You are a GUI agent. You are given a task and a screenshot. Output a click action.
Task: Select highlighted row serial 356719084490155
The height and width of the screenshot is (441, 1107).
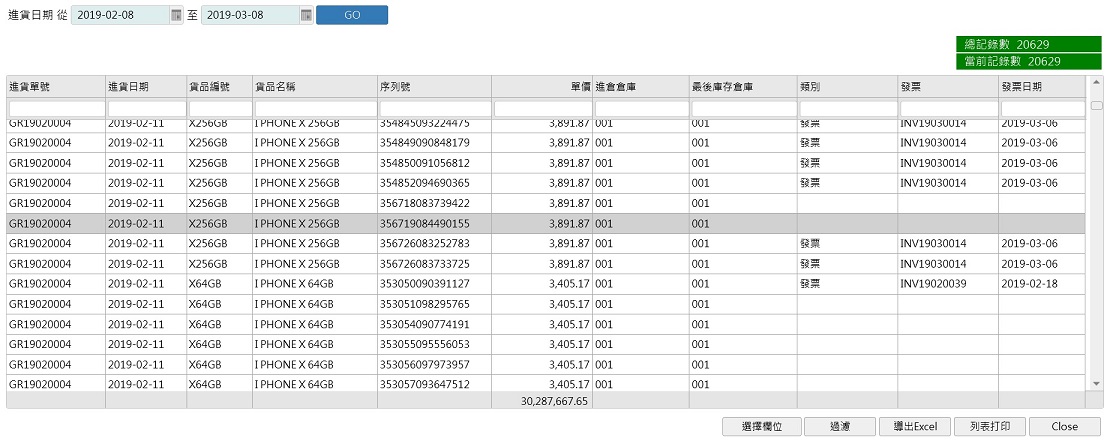424,224
